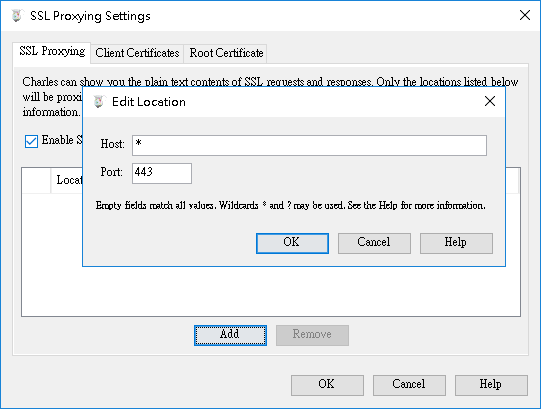The height and width of the screenshot is (410, 542).
Task: Close the Edit Location dialog
Action: coord(490,101)
